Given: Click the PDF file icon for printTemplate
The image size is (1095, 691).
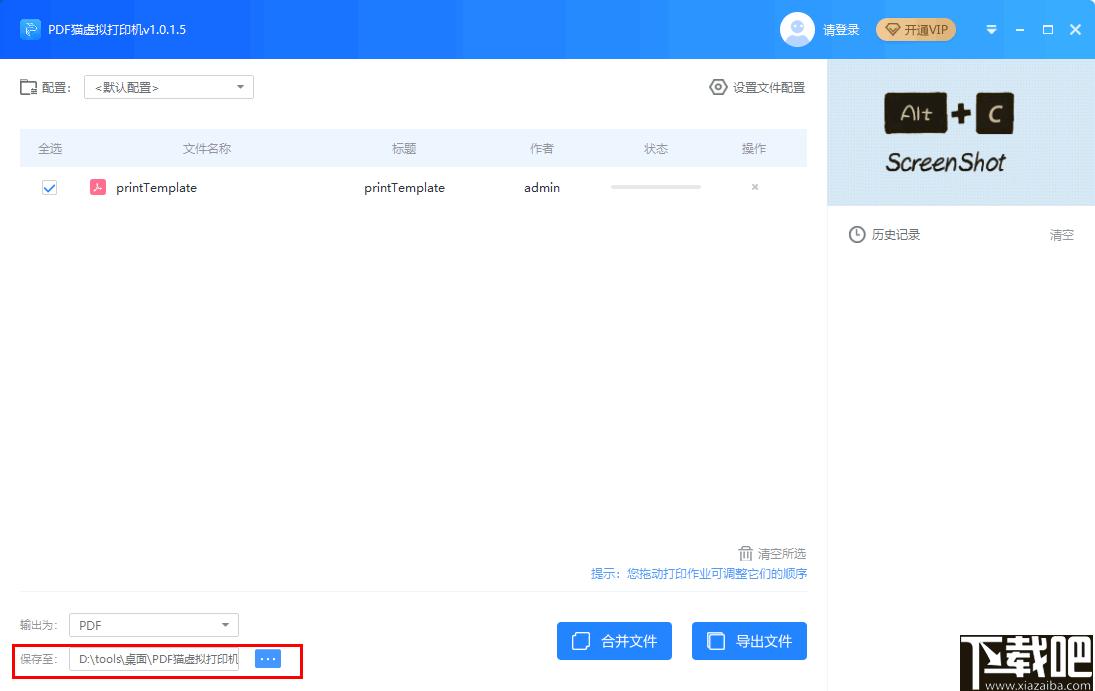Looking at the screenshot, I should 98,187.
